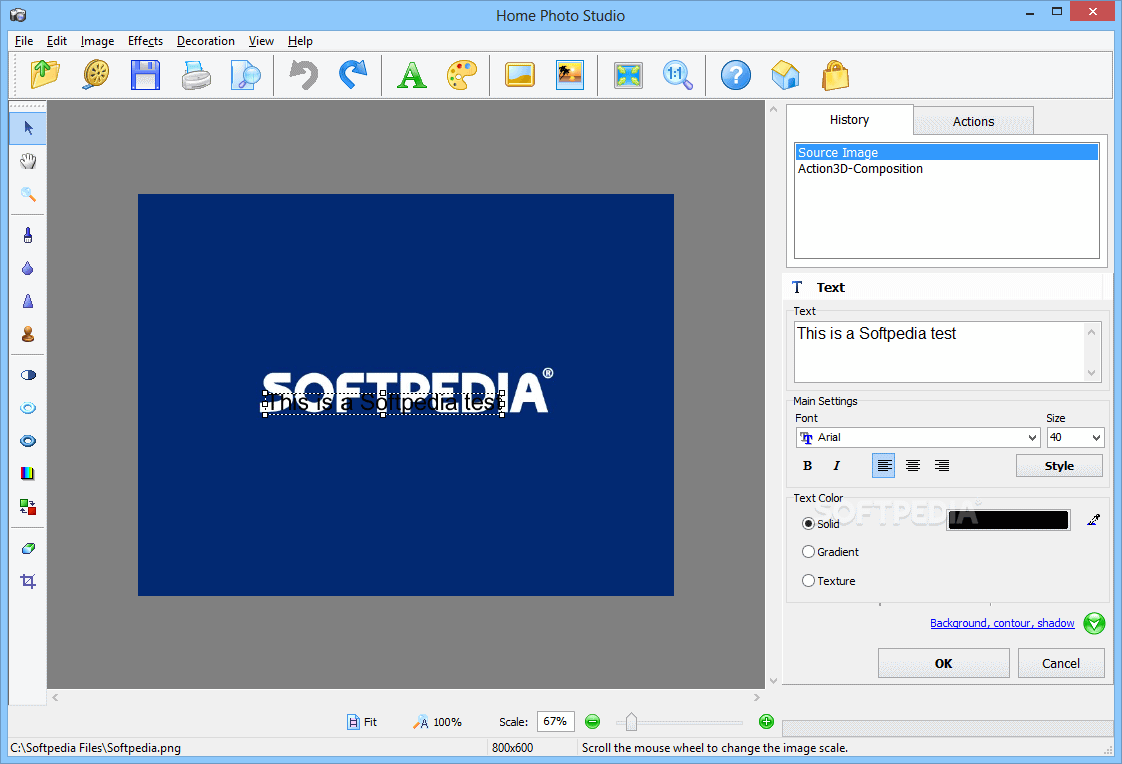Toggle bold text formatting
1122x764 pixels.
click(x=807, y=466)
